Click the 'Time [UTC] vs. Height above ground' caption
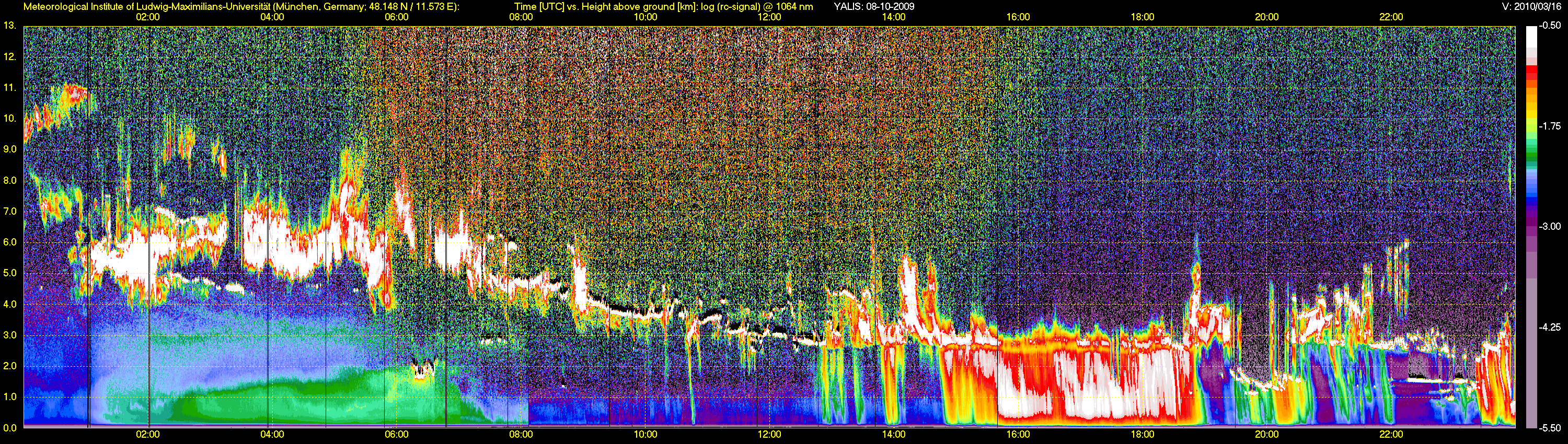1568x444 pixels. [x=663, y=7]
